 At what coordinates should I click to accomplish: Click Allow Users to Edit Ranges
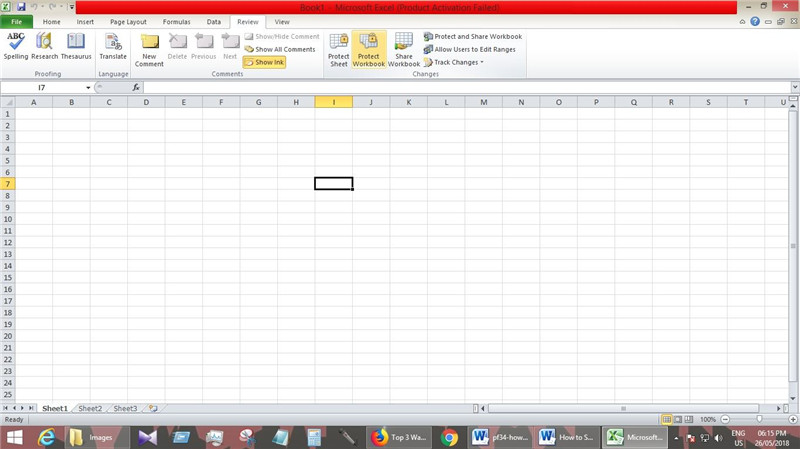(472, 49)
